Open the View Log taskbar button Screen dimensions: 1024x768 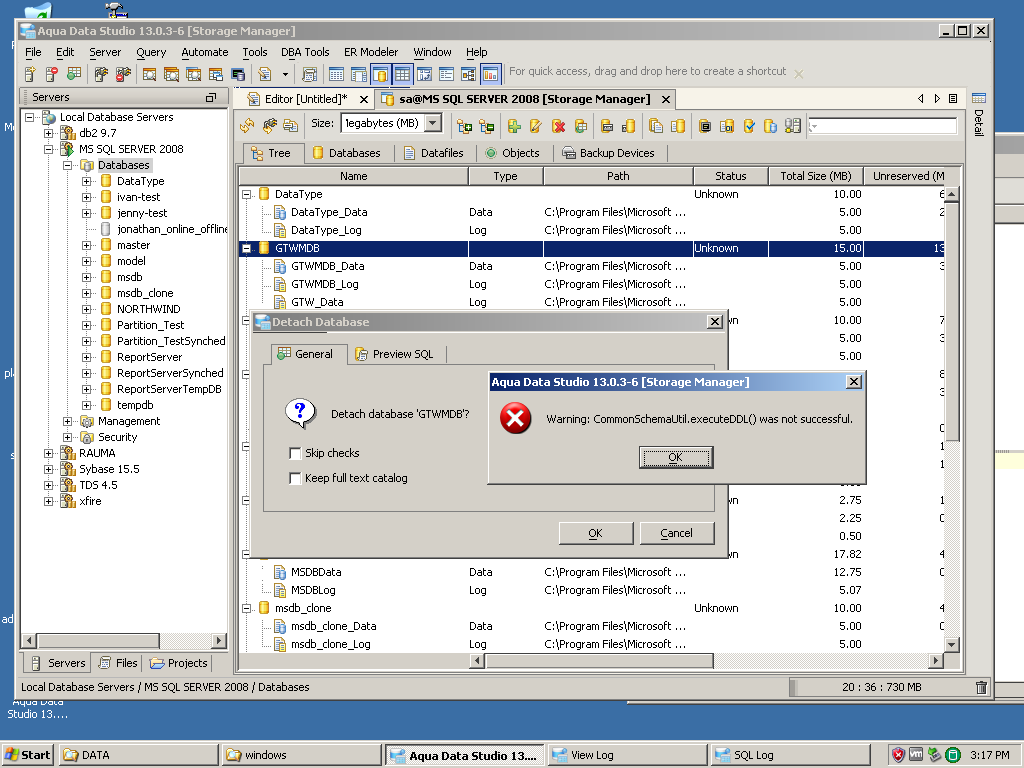627,755
